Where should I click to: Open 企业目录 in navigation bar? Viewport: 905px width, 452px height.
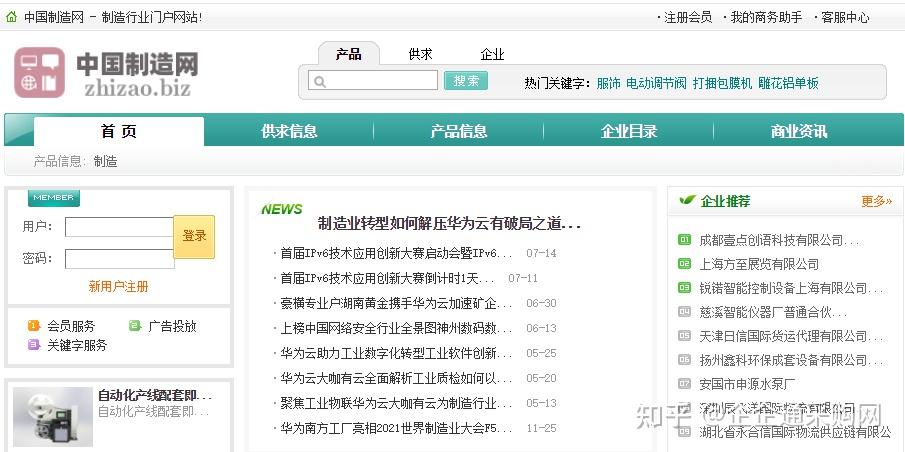pyautogui.click(x=629, y=131)
